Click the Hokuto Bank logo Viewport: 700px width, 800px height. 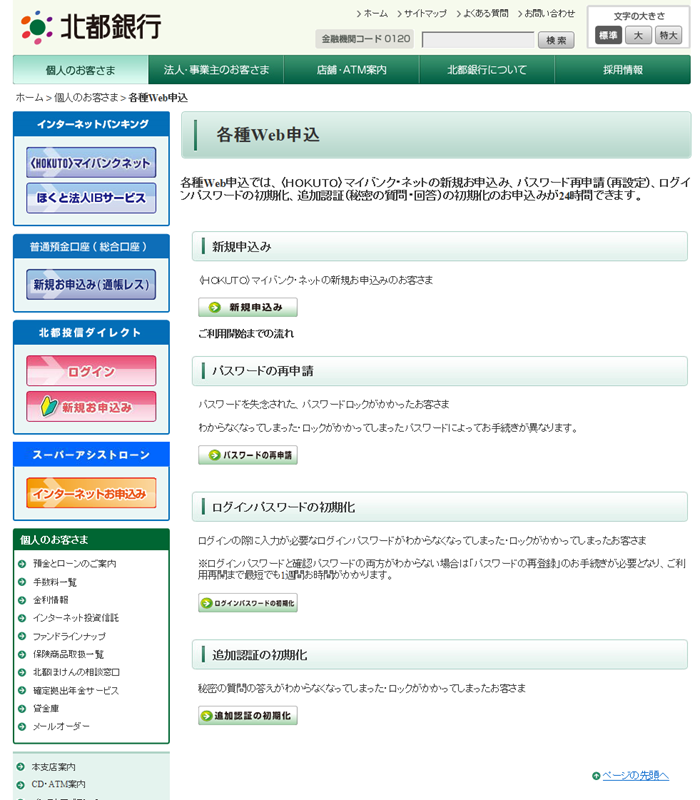tap(91, 27)
